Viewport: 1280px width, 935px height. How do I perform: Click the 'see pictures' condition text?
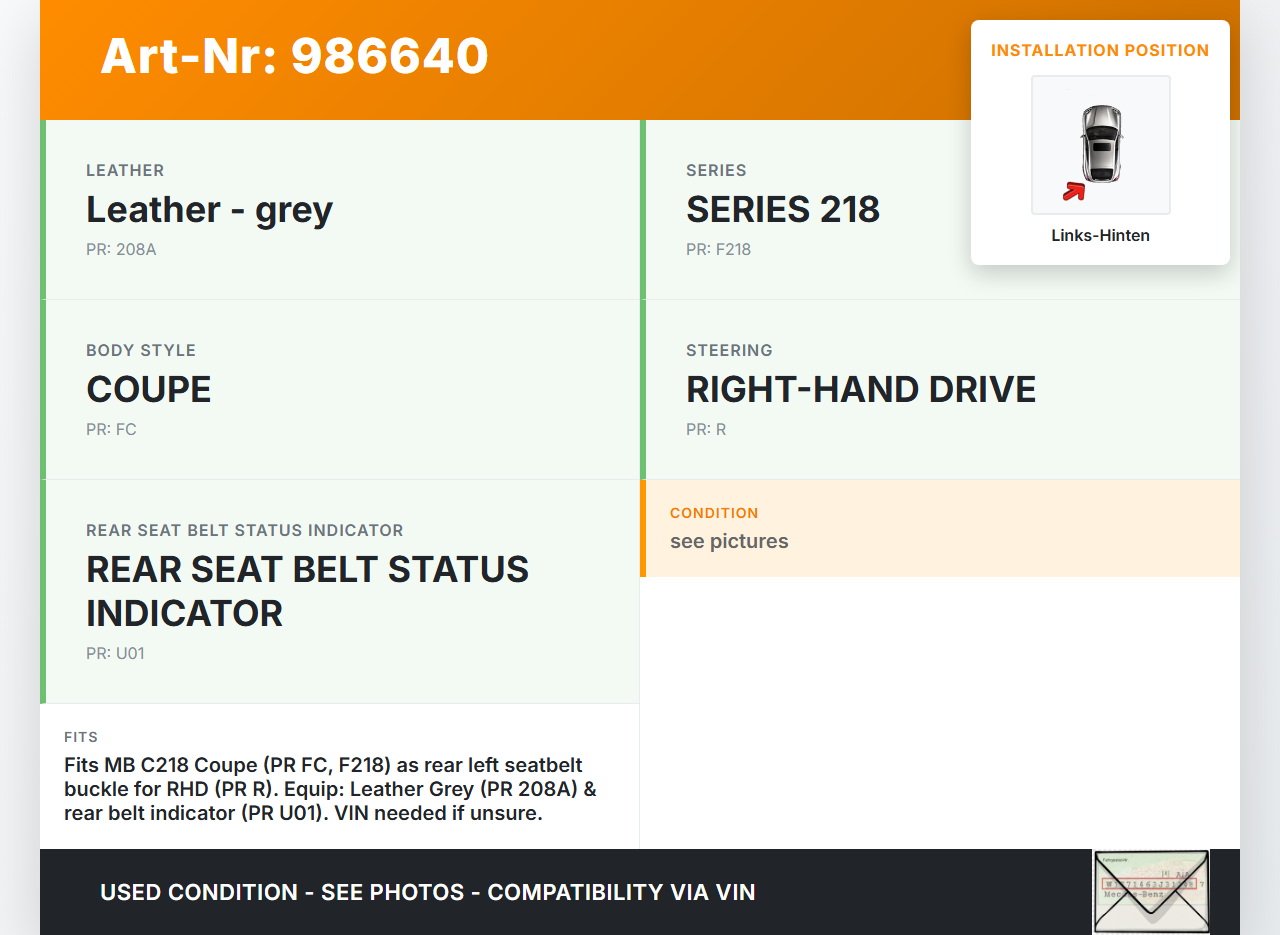[729, 541]
